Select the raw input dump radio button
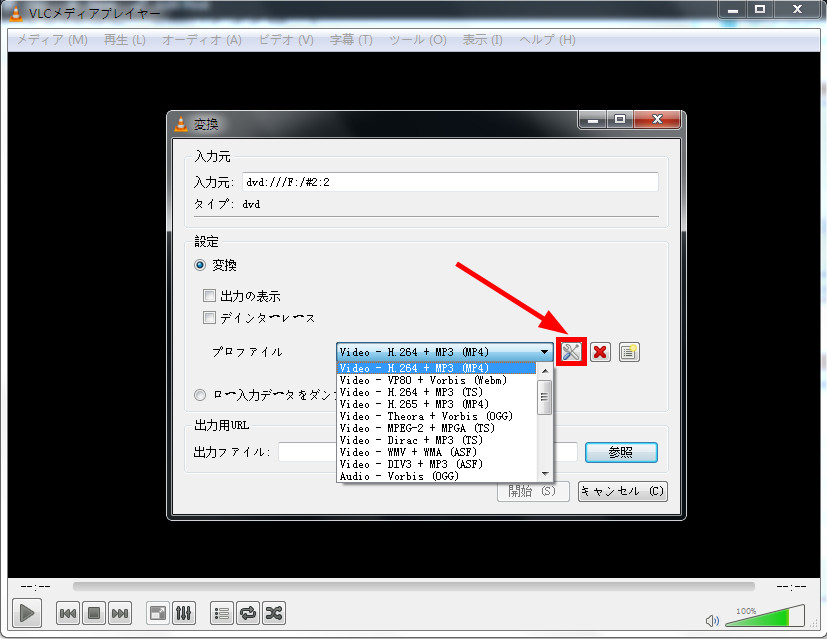Image resolution: width=827 pixels, height=639 pixels. pos(200,395)
